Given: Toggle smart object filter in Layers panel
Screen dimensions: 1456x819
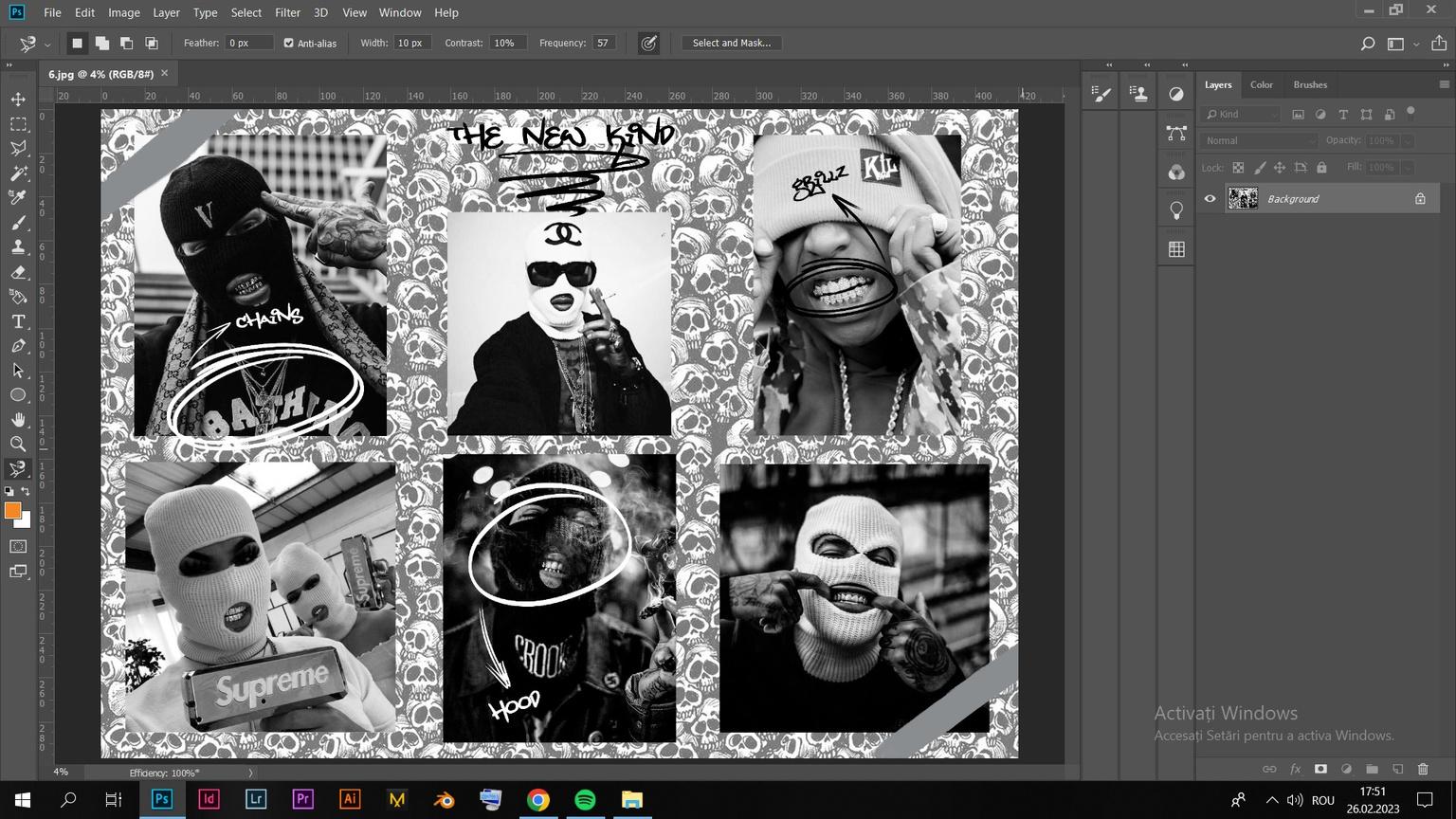Looking at the screenshot, I should 1389,114.
